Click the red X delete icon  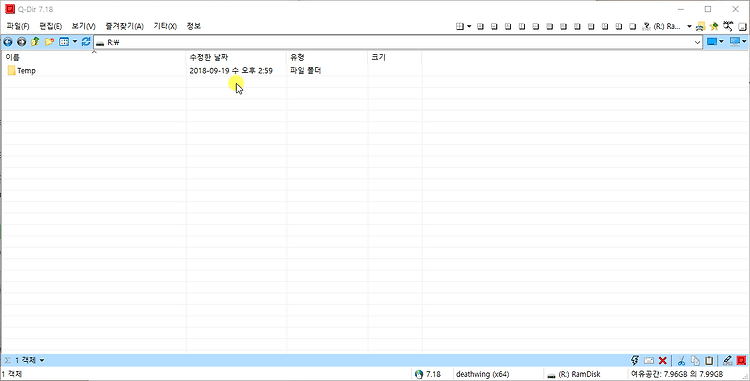click(x=663, y=360)
